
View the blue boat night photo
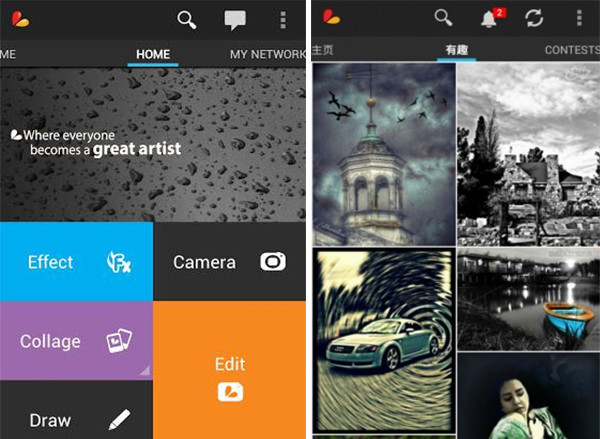528,298
